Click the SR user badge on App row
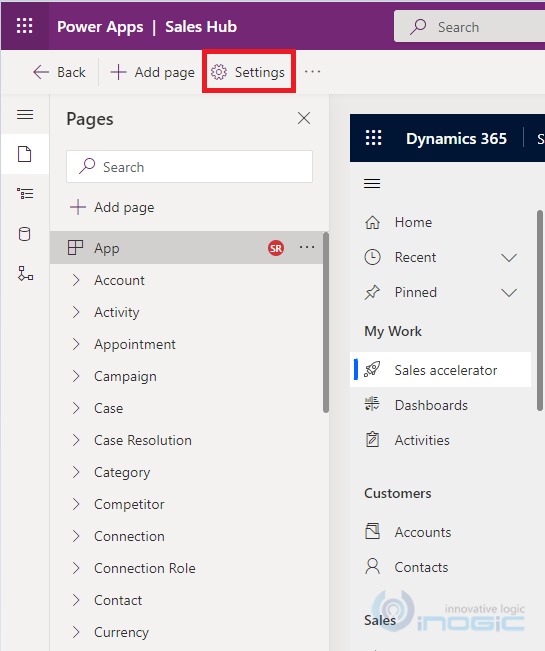 [276, 248]
